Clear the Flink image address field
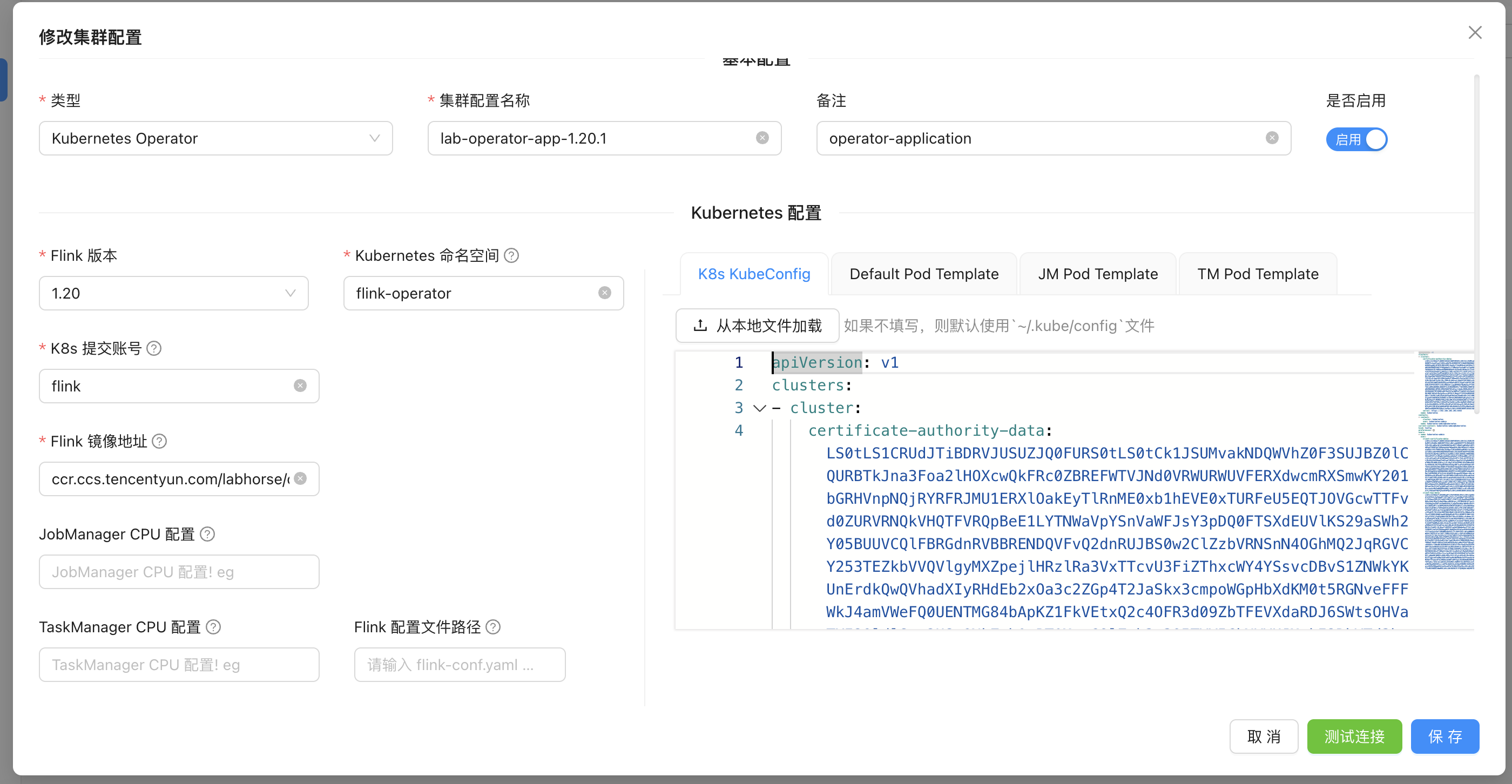This screenshot has width=1512, height=784. pos(300,478)
